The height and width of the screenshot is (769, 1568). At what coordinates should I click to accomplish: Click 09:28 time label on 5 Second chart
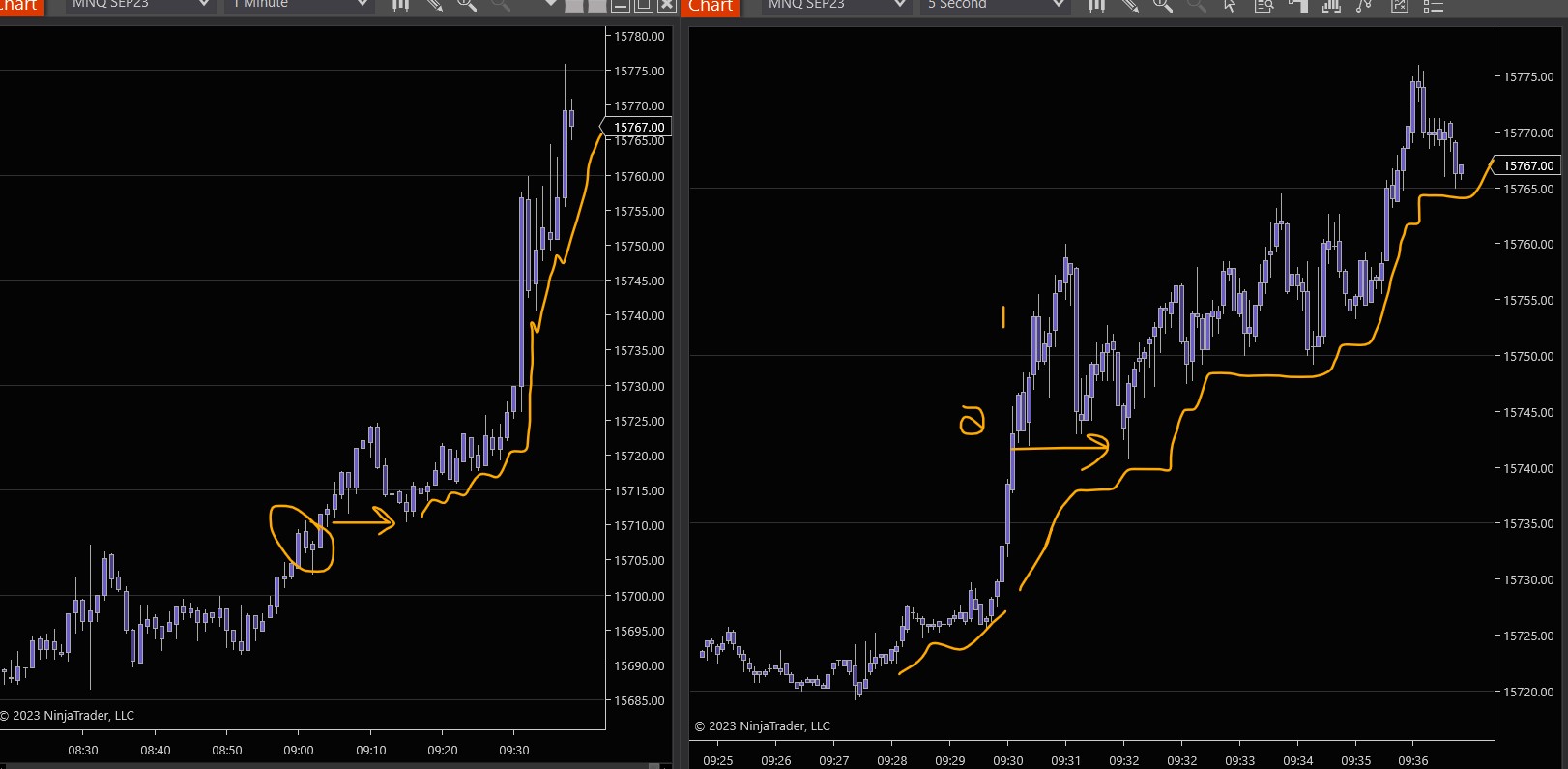point(892,761)
